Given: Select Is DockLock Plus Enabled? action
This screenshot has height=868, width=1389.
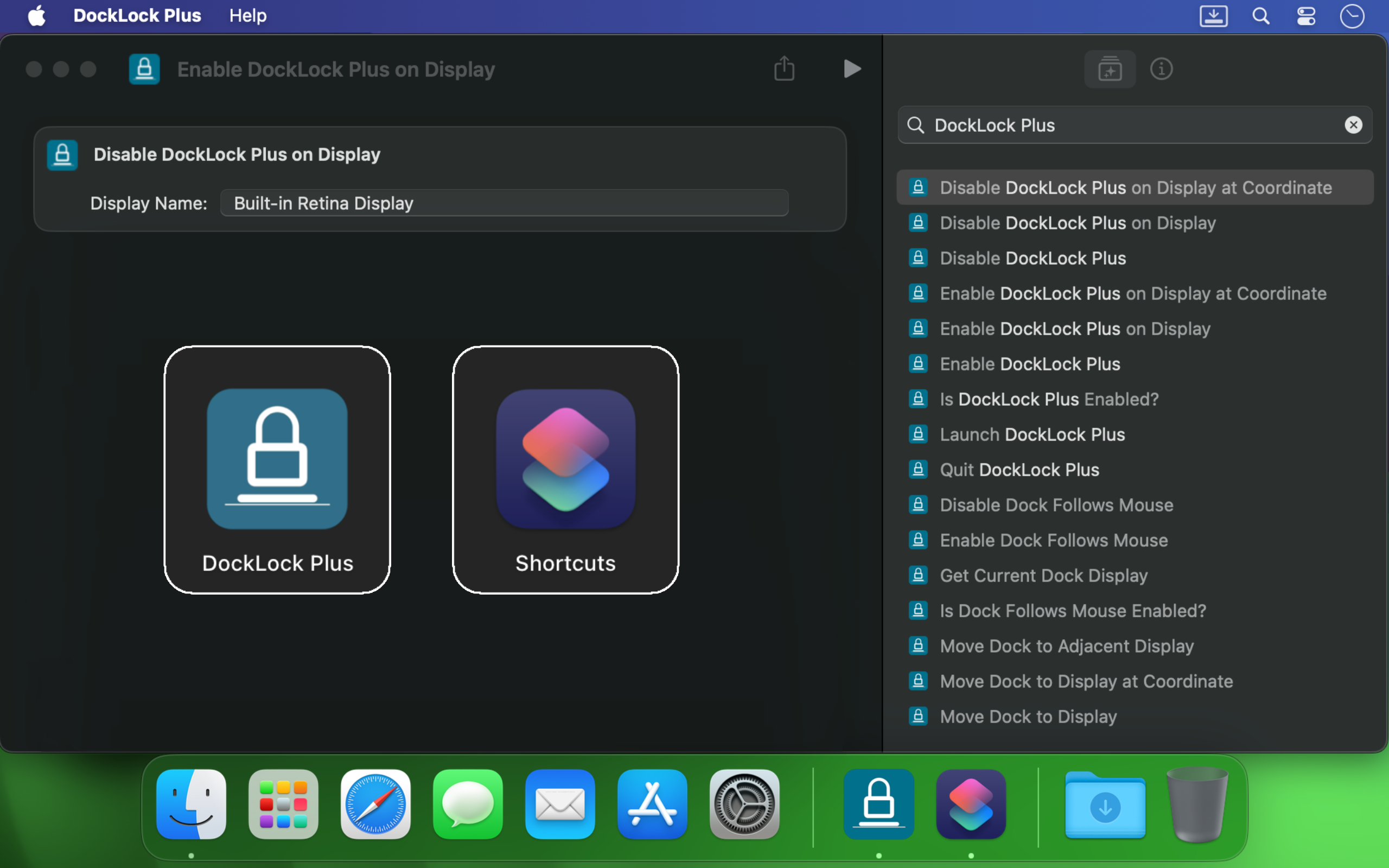Looking at the screenshot, I should [1135, 399].
